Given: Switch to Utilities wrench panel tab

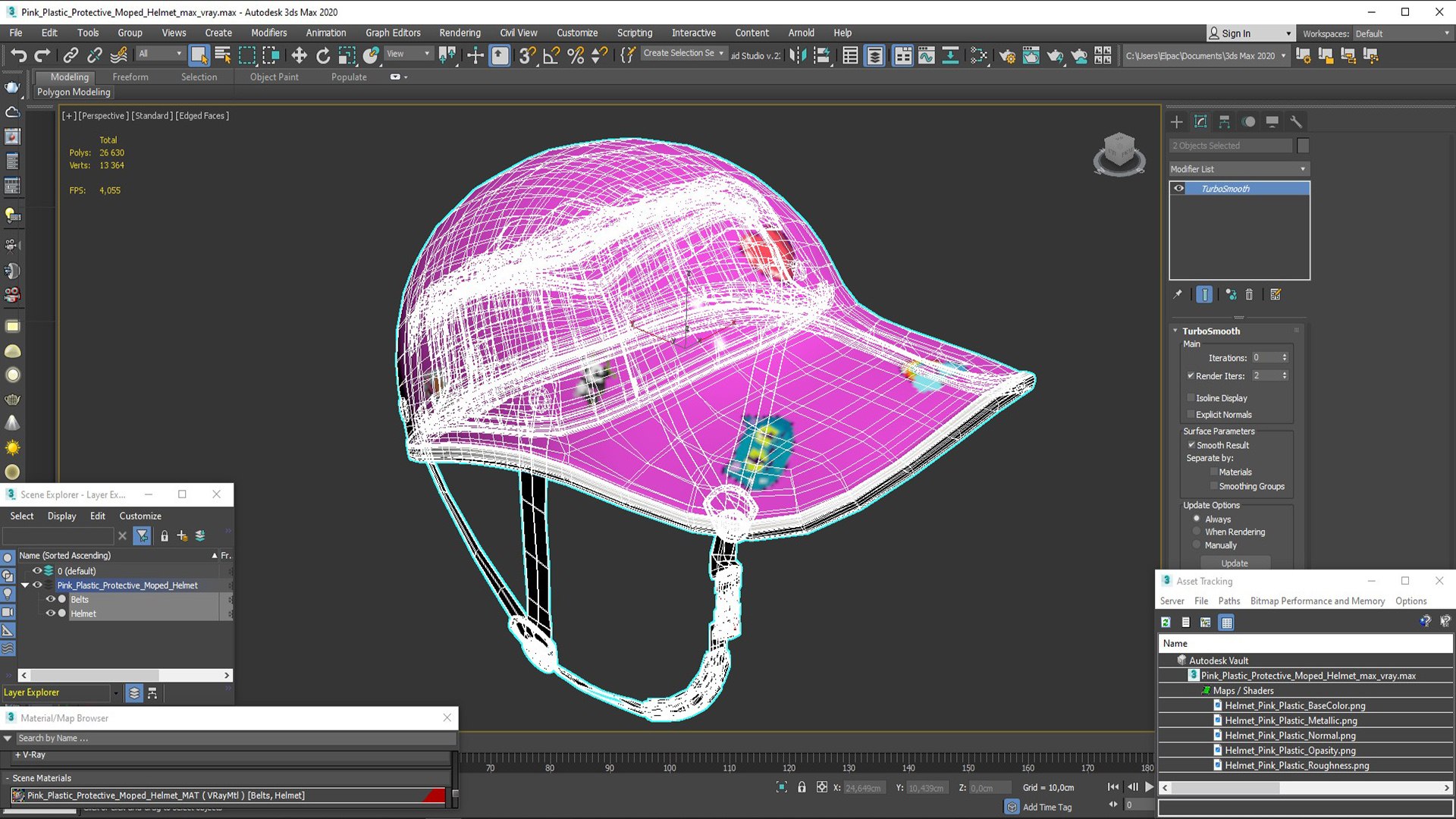Looking at the screenshot, I should pos(1296,121).
